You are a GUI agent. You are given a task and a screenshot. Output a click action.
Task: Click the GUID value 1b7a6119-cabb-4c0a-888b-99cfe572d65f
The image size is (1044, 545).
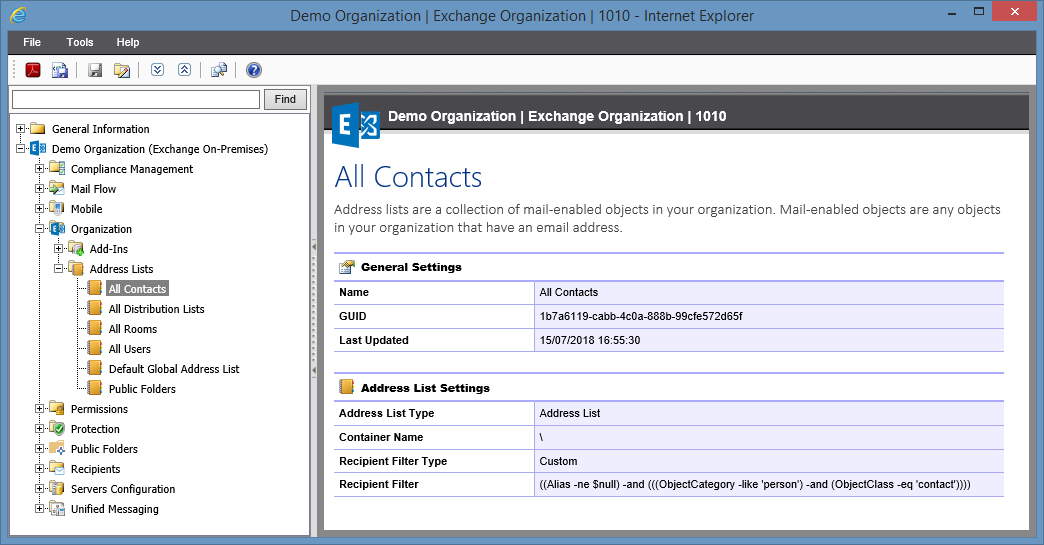coord(641,316)
